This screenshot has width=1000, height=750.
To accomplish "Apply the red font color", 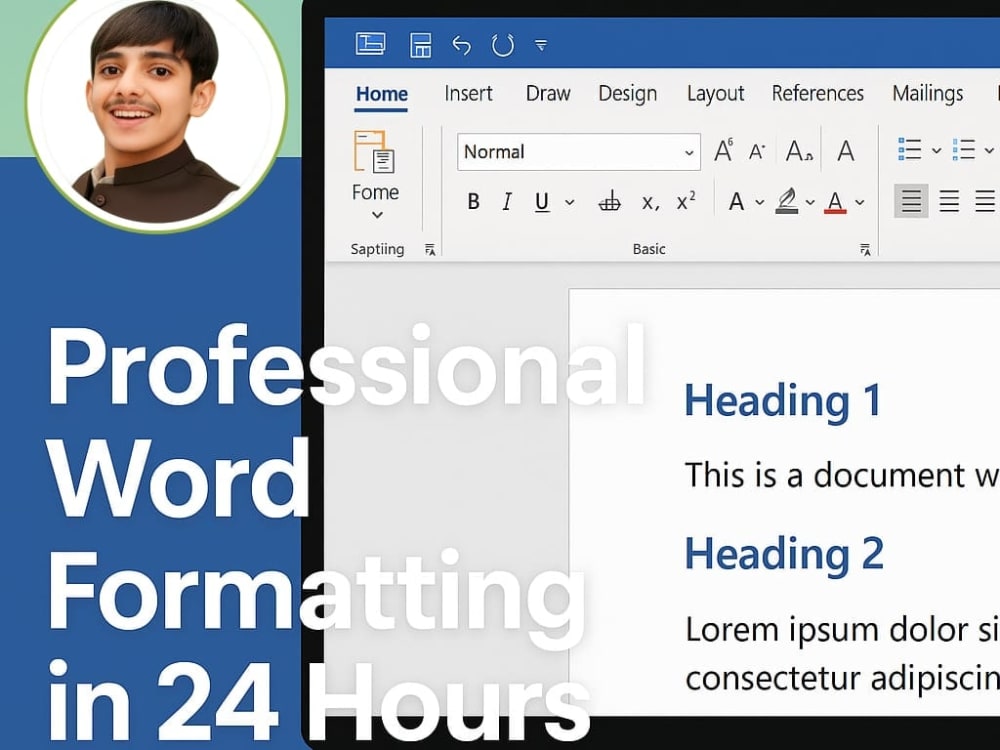I will click(x=835, y=202).
